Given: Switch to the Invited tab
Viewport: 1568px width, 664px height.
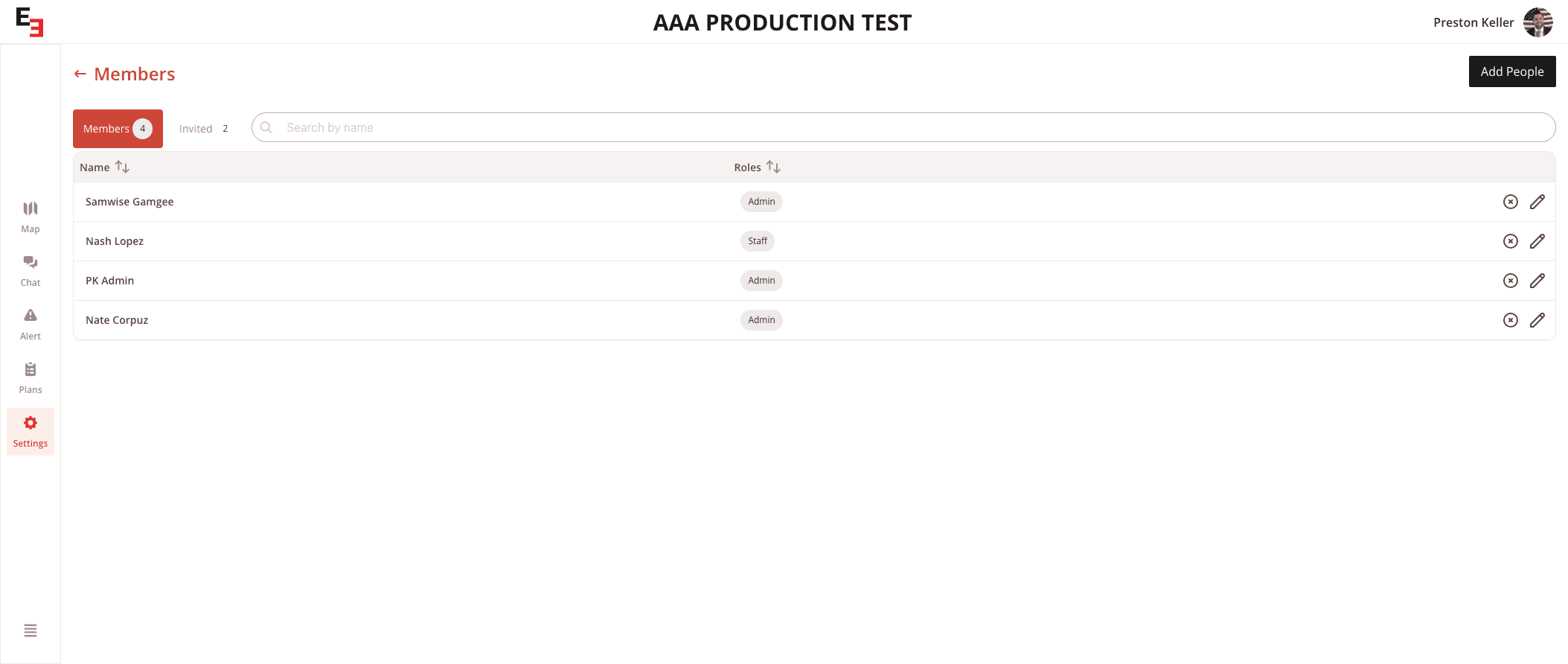Looking at the screenshot, I should click(x=204, y=129).
